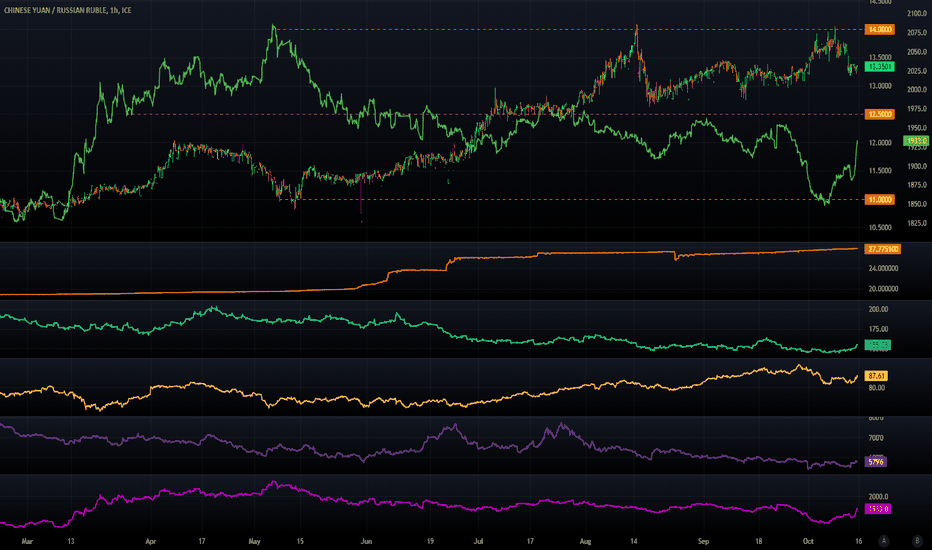
Task: Click the 2000.0 axis tick in magenta pane
Action: 879,496
